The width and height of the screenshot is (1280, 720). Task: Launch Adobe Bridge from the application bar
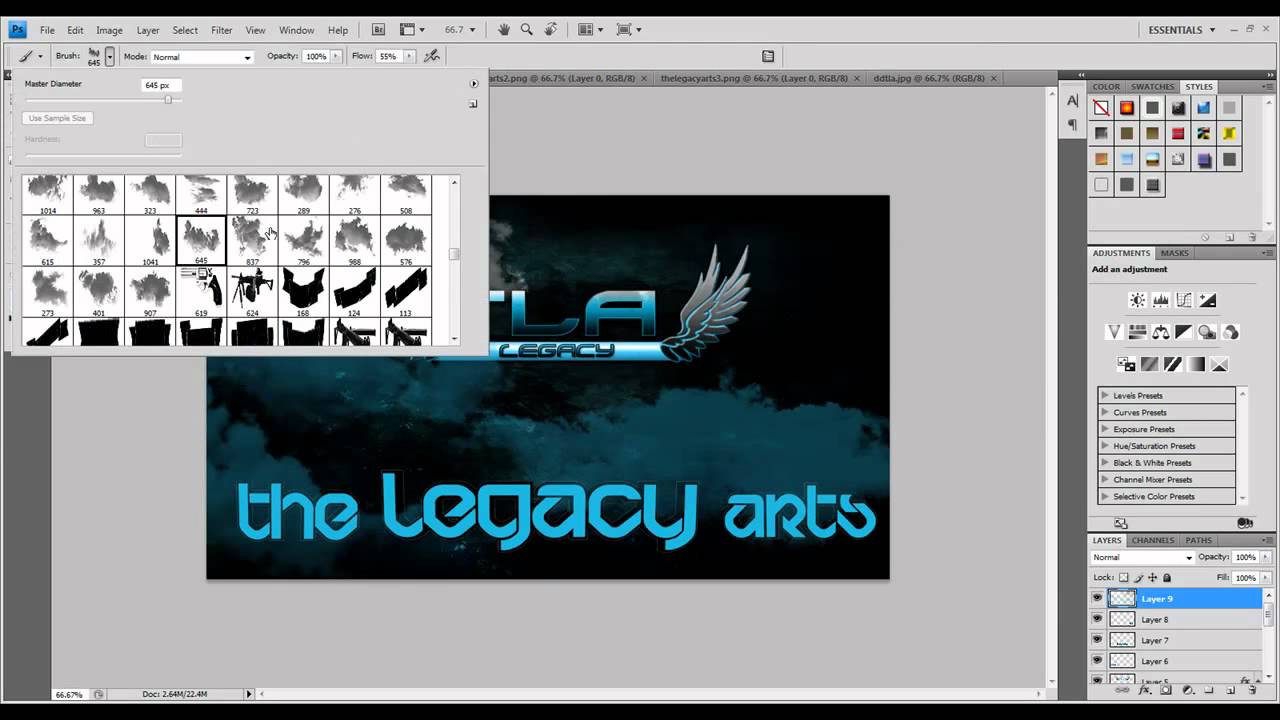[378, 30]
